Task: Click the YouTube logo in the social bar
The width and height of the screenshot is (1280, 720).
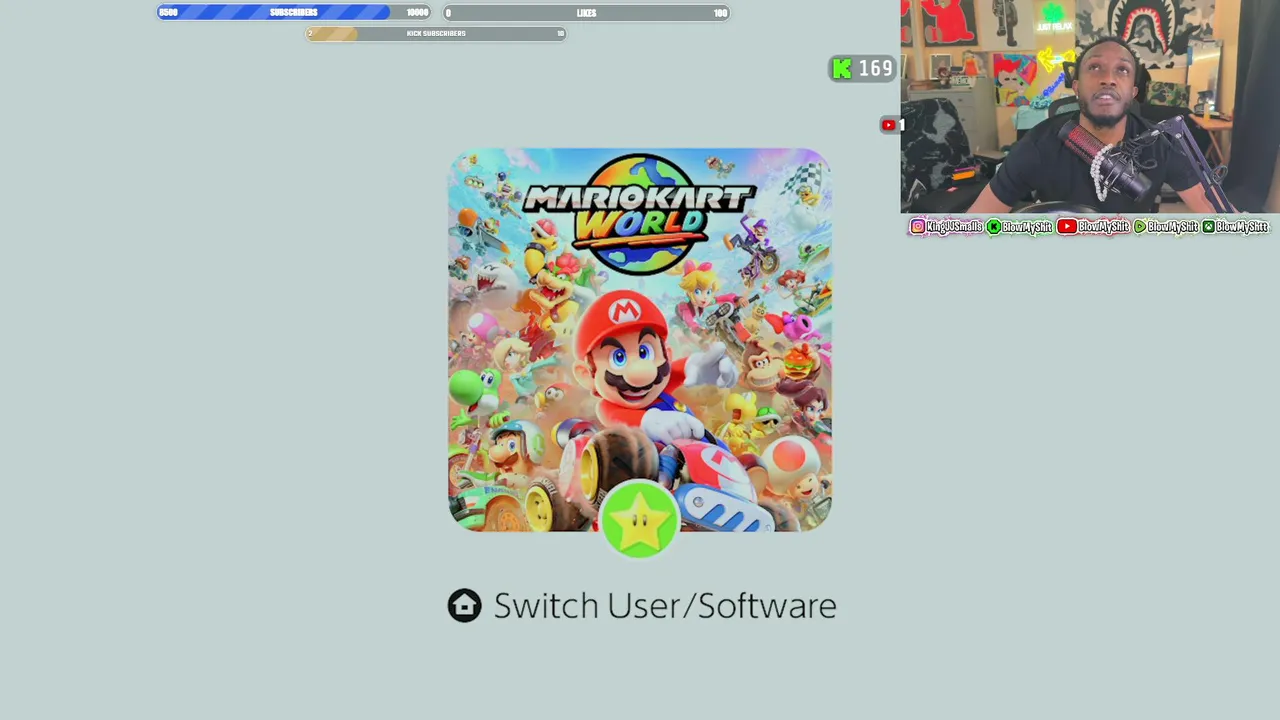Action: [1067, 227]
